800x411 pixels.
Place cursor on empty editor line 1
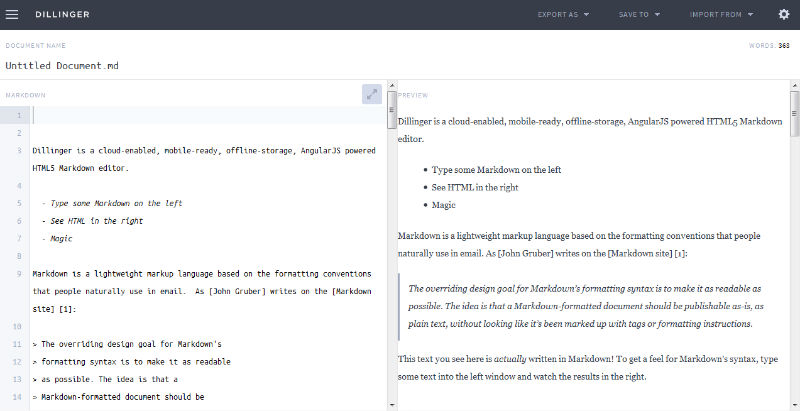point(200,116)
